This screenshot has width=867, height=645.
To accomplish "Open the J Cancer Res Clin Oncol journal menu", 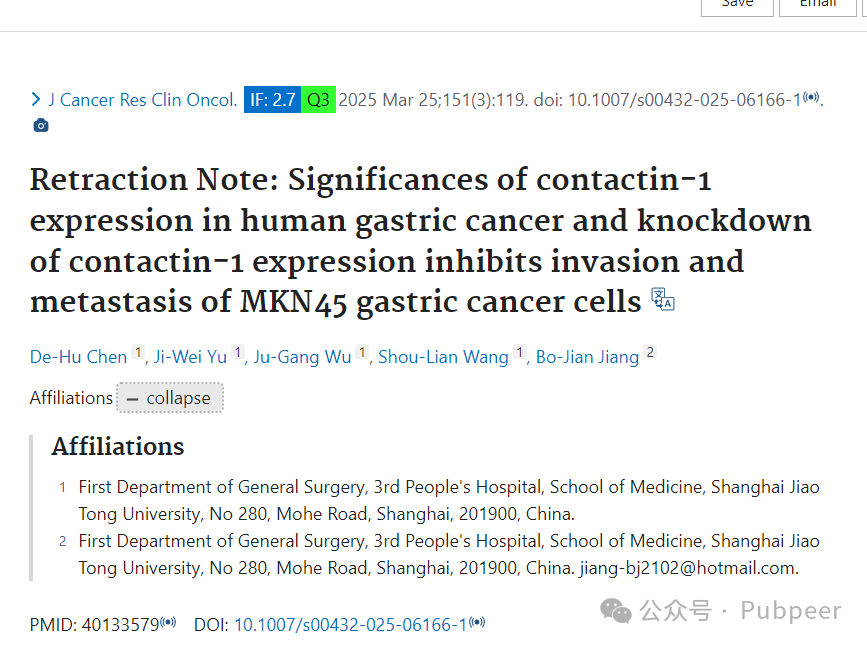I will click(x=143, y=99).
